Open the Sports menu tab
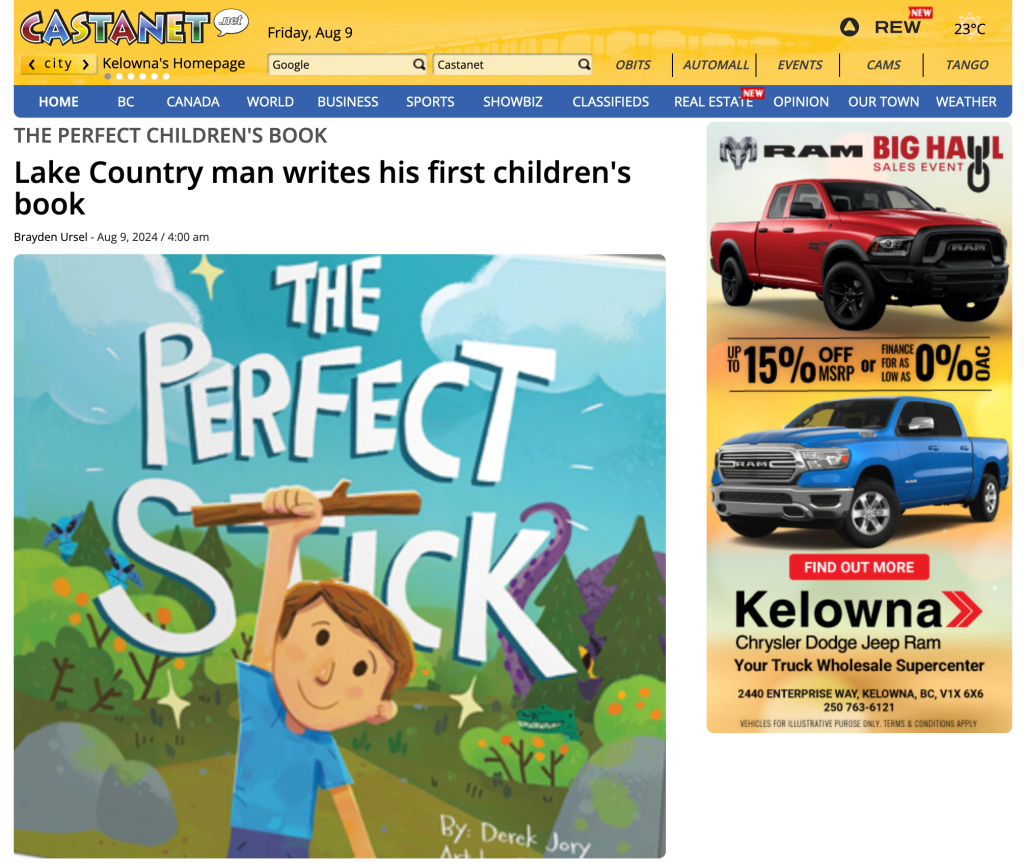This screenshot has height=863, width=1024. pos(430,102)
